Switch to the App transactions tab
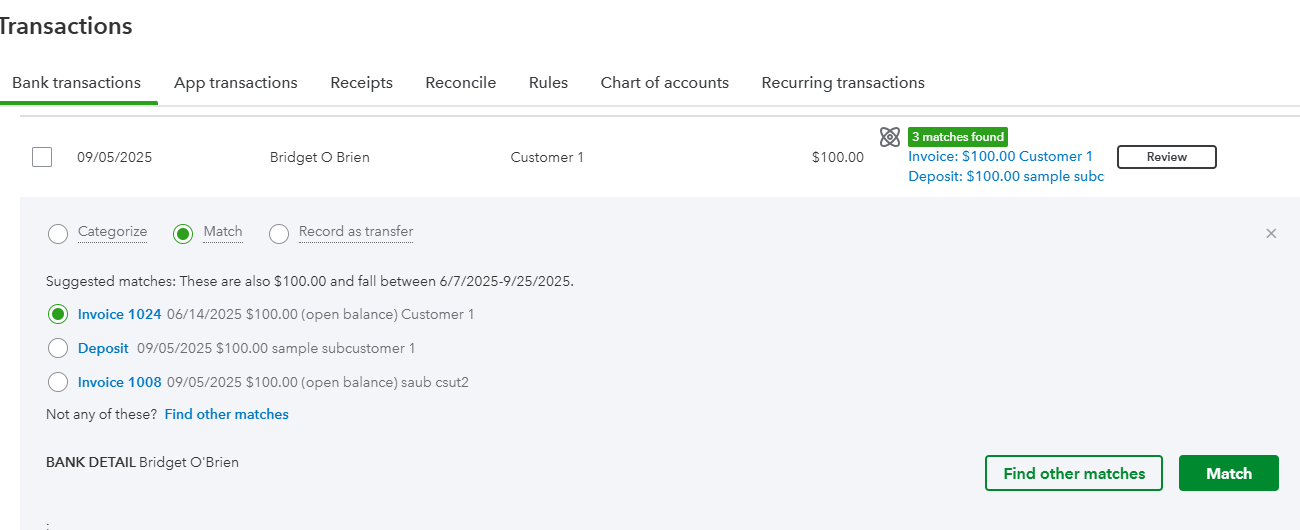This screenshot has width=1300, height=530. [236, 83]
